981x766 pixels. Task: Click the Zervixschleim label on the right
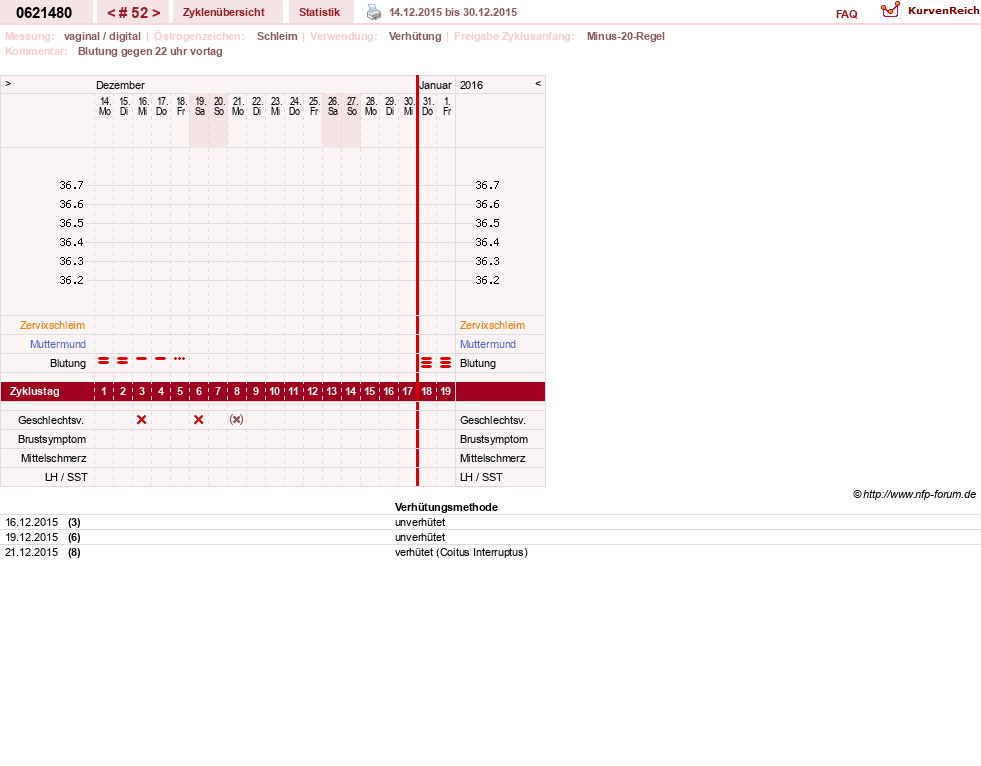click(492, 325)
